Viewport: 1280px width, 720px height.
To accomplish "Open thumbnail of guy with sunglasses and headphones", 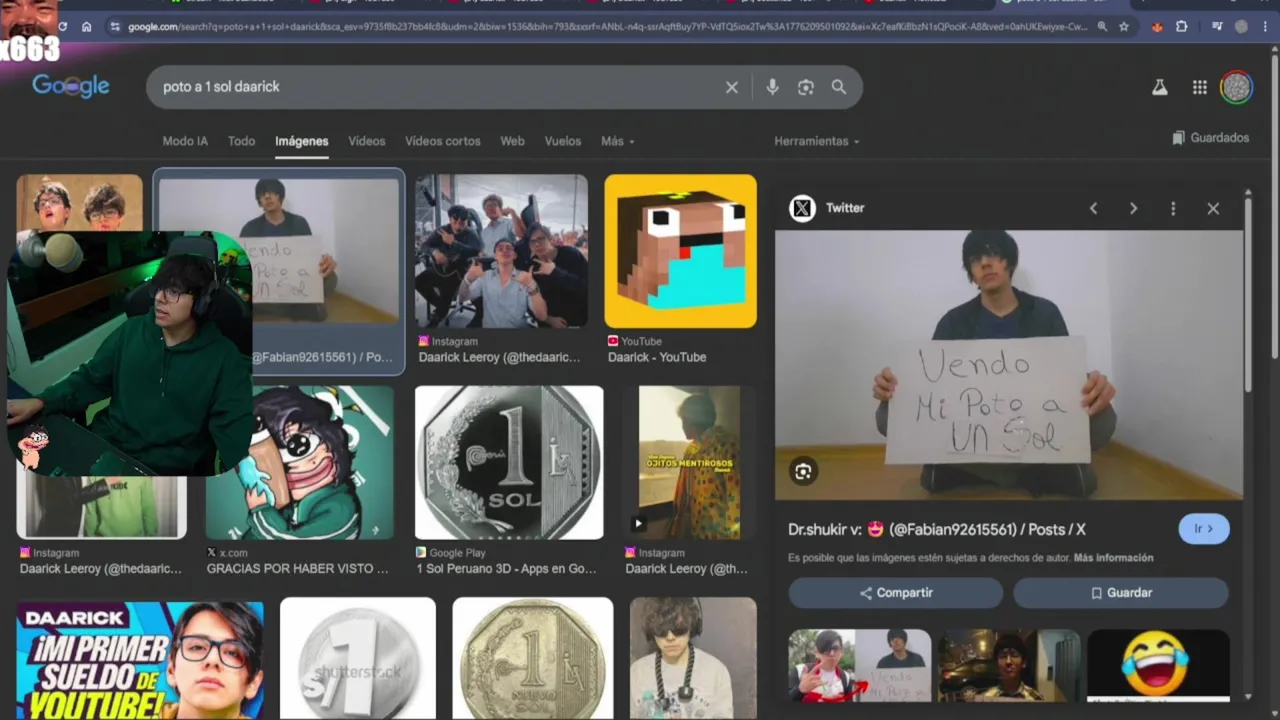I will 692,658.
